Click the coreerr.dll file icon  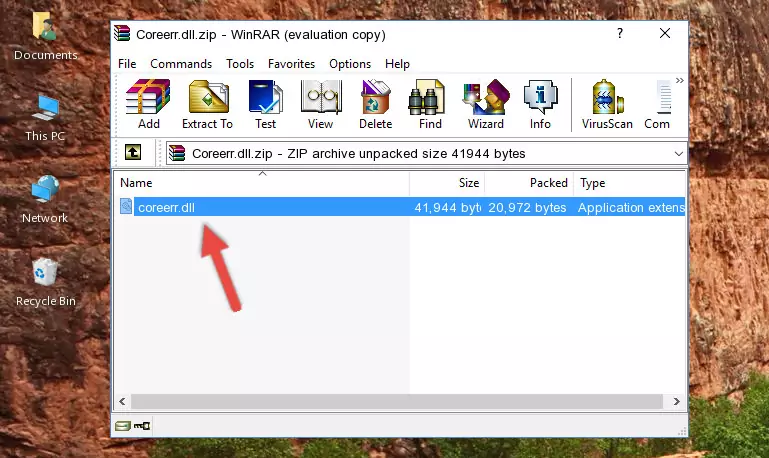pyautogui.click(x=126, y=206)
